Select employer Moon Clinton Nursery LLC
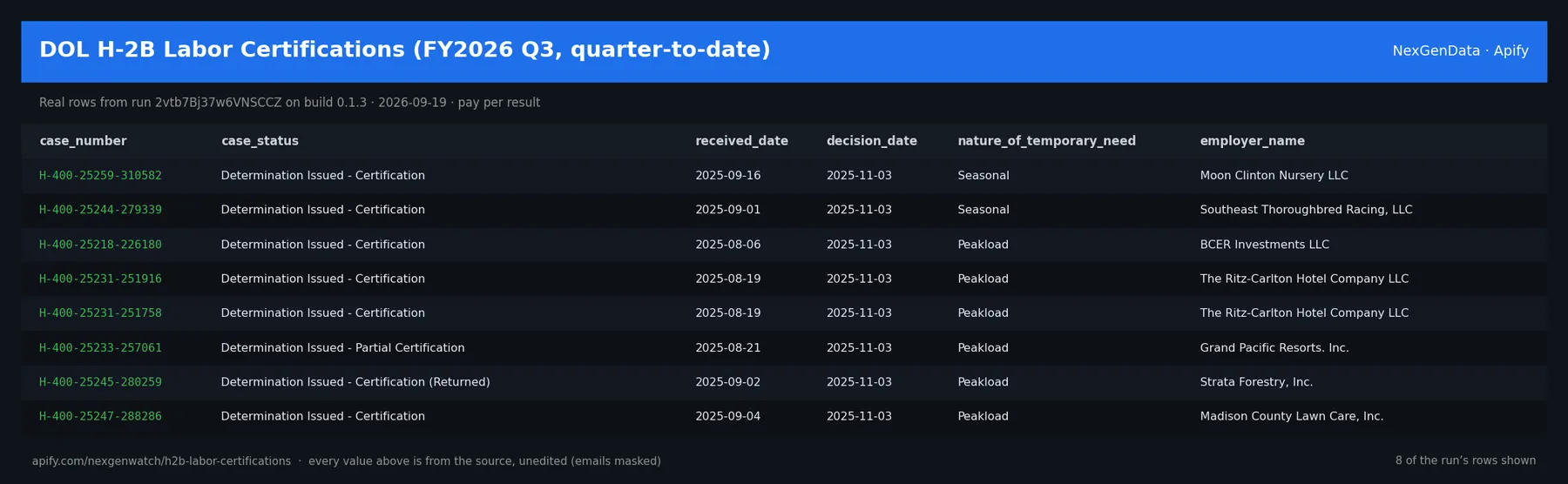The image size is (1568, 484). [1274, 176]
